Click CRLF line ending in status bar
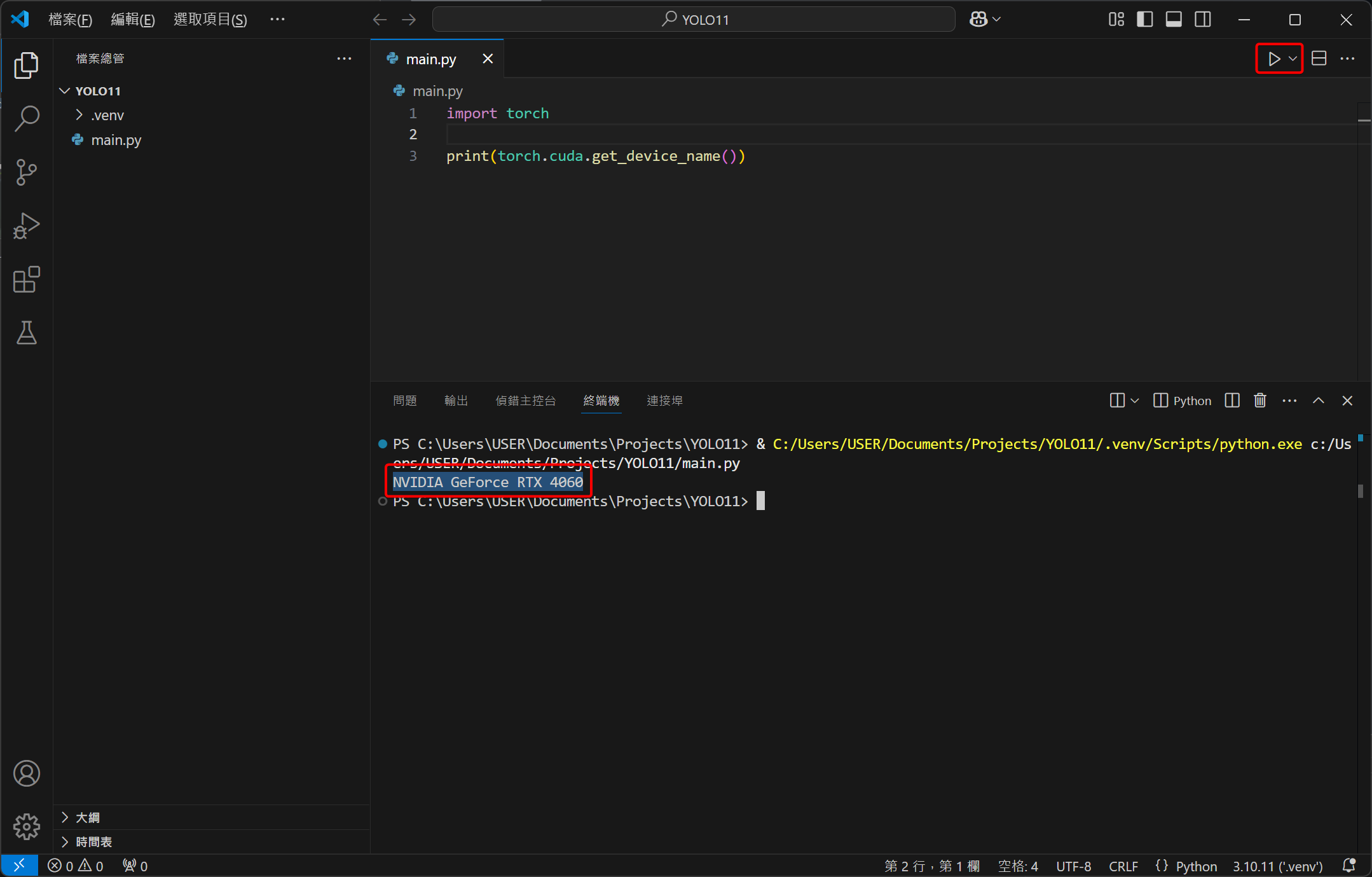1372x877 pixels. [x=1123, y=866]
